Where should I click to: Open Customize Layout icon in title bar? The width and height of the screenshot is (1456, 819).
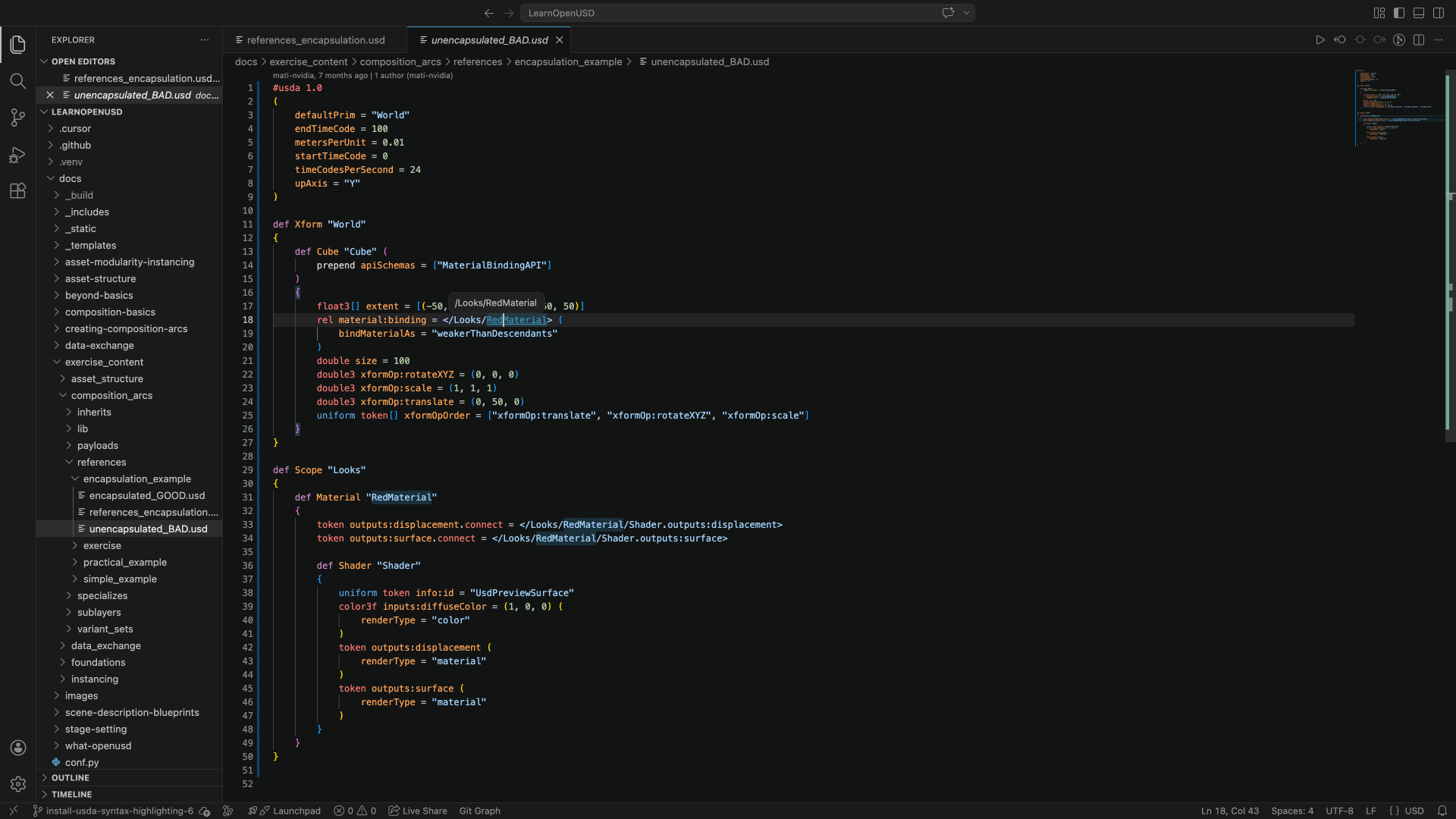click(1379, 13)
